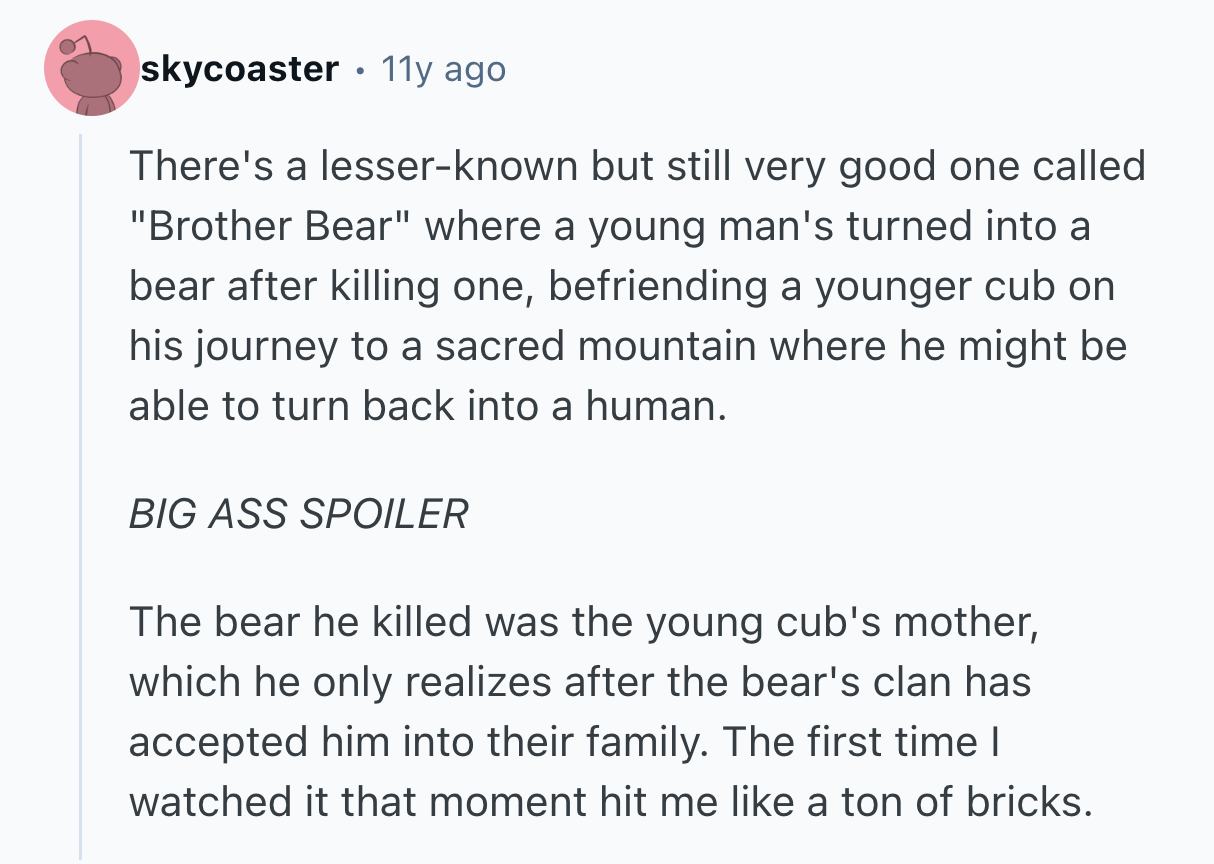
Task: Click the word "human." ending the first paragraph
Action: coord(664,406)
